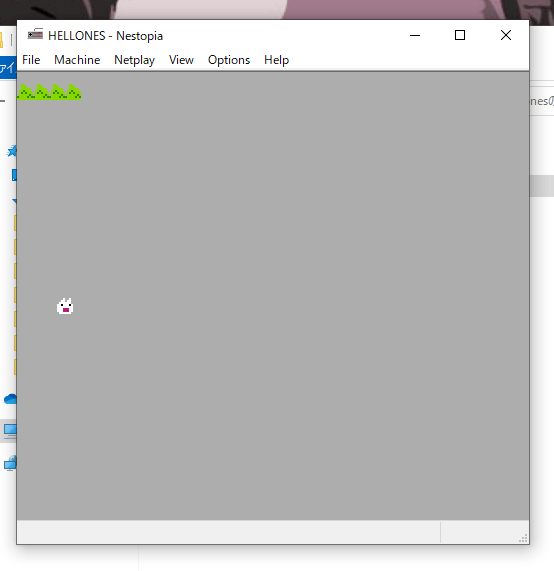Click the OneDrive cloud icon behind Nestopia

pyautogui.click(x=10, y=399)
